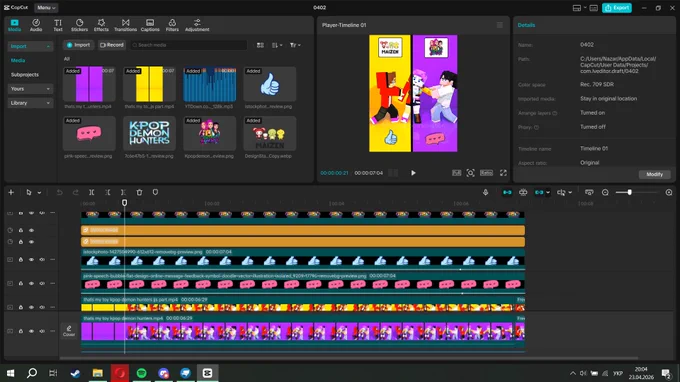This screenshot has height=382, width=680.
Task: Click the Undo arrow in timeline toolbar
Action: pos(59,192)
